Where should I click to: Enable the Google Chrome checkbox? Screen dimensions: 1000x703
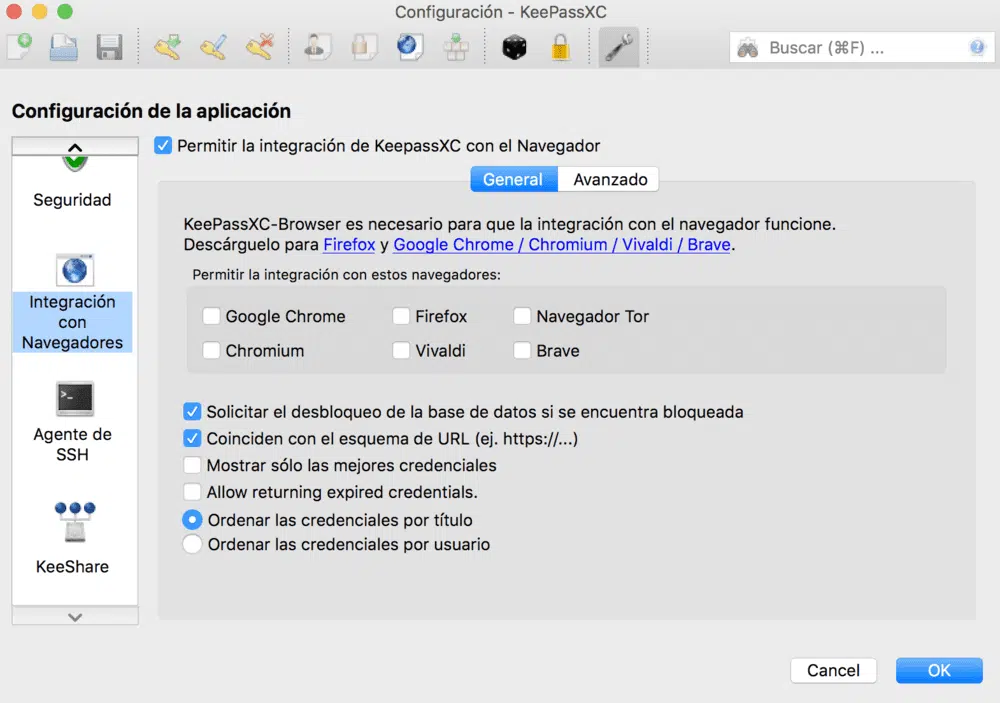pos(211,316)
